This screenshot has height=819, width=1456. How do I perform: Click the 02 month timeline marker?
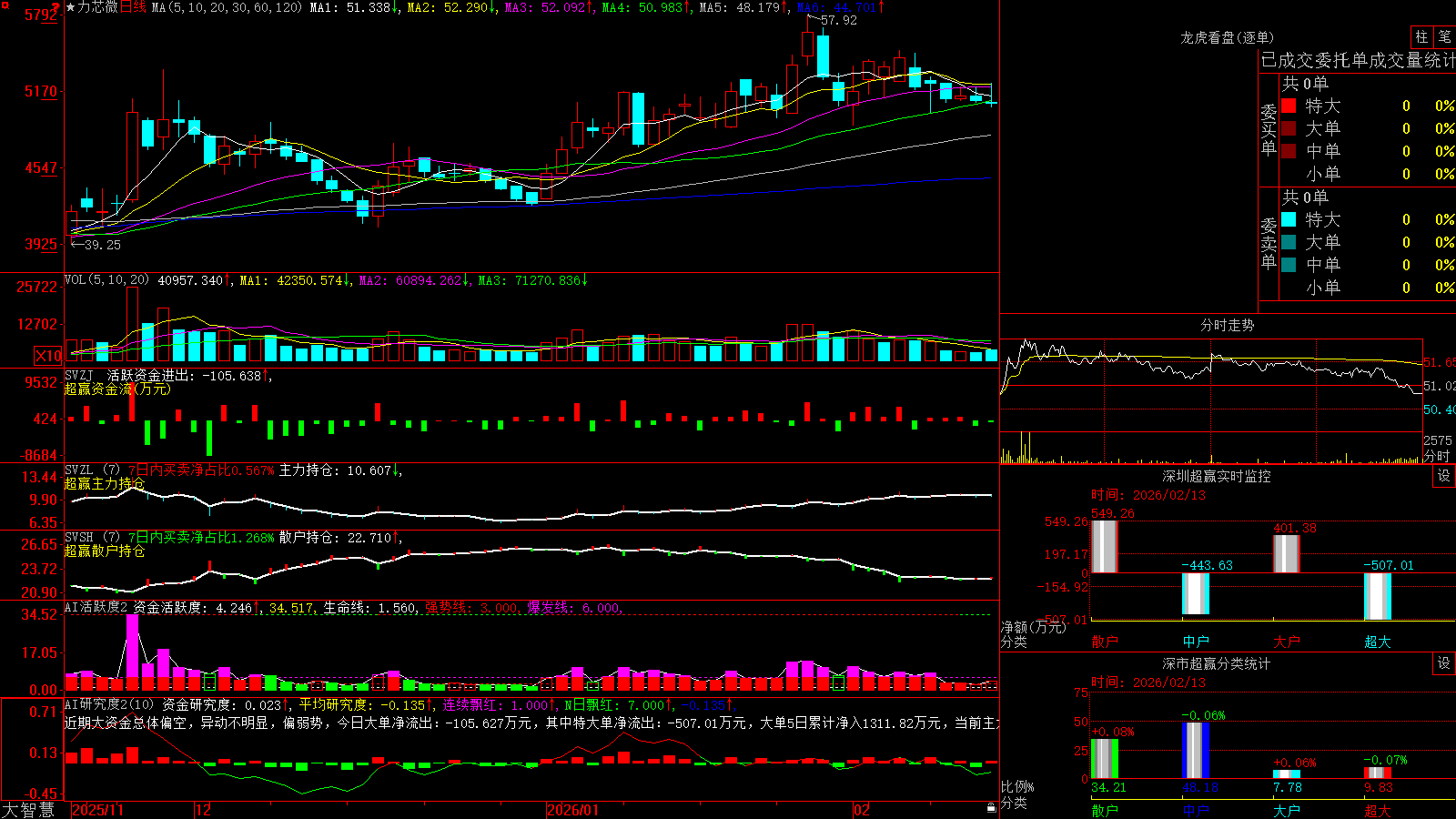(862, 810)
